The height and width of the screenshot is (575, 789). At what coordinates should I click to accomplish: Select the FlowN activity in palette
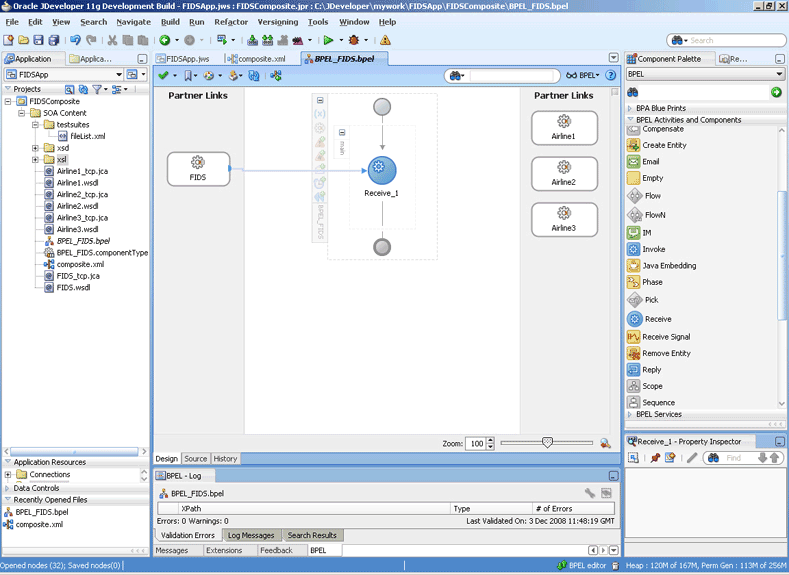[x=647, y=215]
